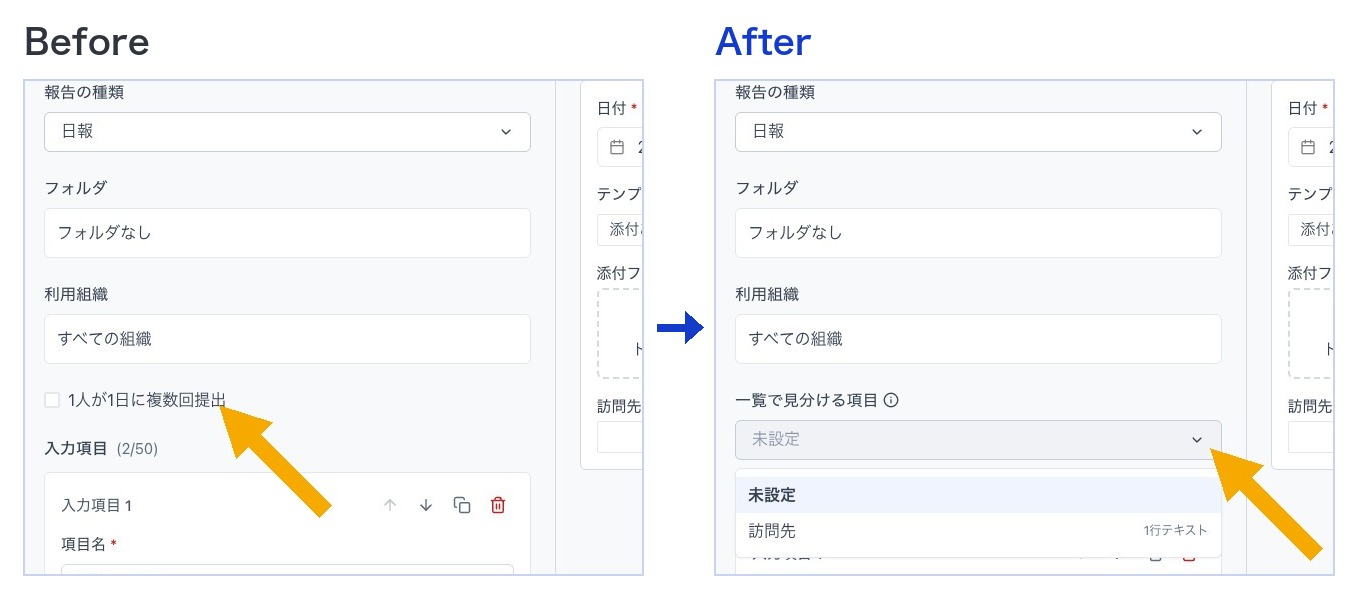This screenshot has height=599, width=1358.
Task: Click calendar icon in After 日付 field
Action: pyautogui.click(x=1308, y=147)
